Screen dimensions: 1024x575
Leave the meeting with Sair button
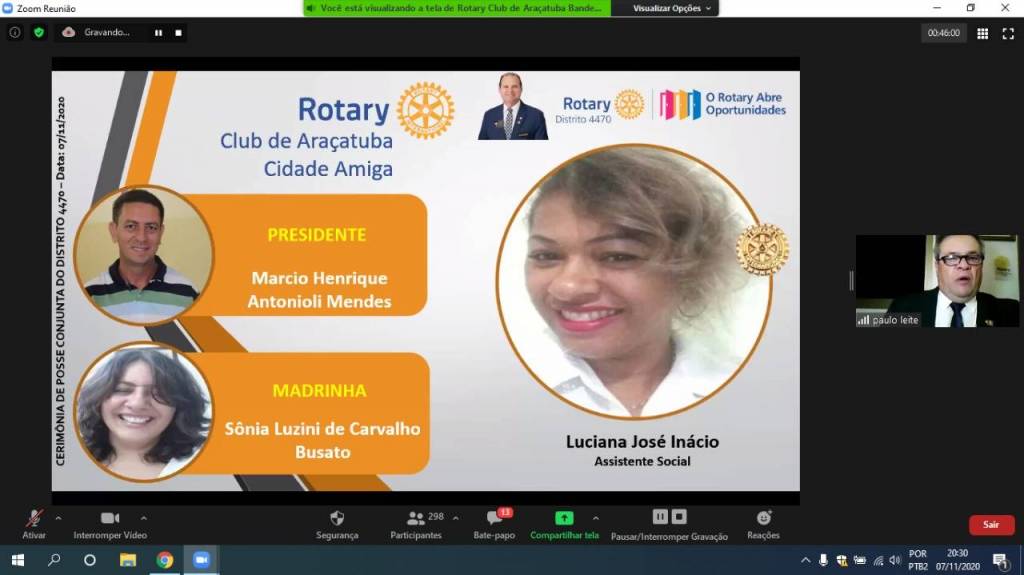[990, 525]
